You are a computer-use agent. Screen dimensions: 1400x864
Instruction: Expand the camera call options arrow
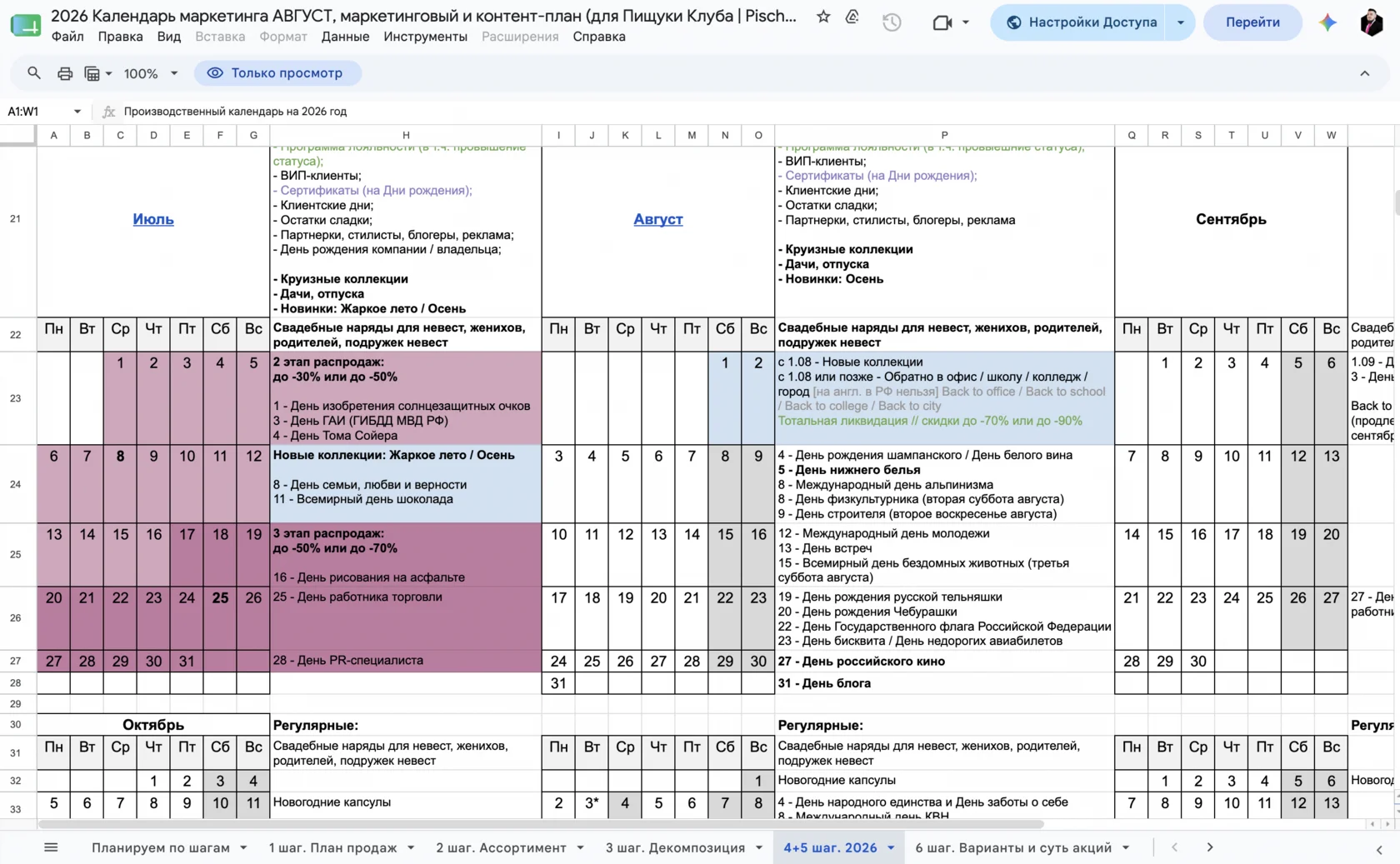966,22
